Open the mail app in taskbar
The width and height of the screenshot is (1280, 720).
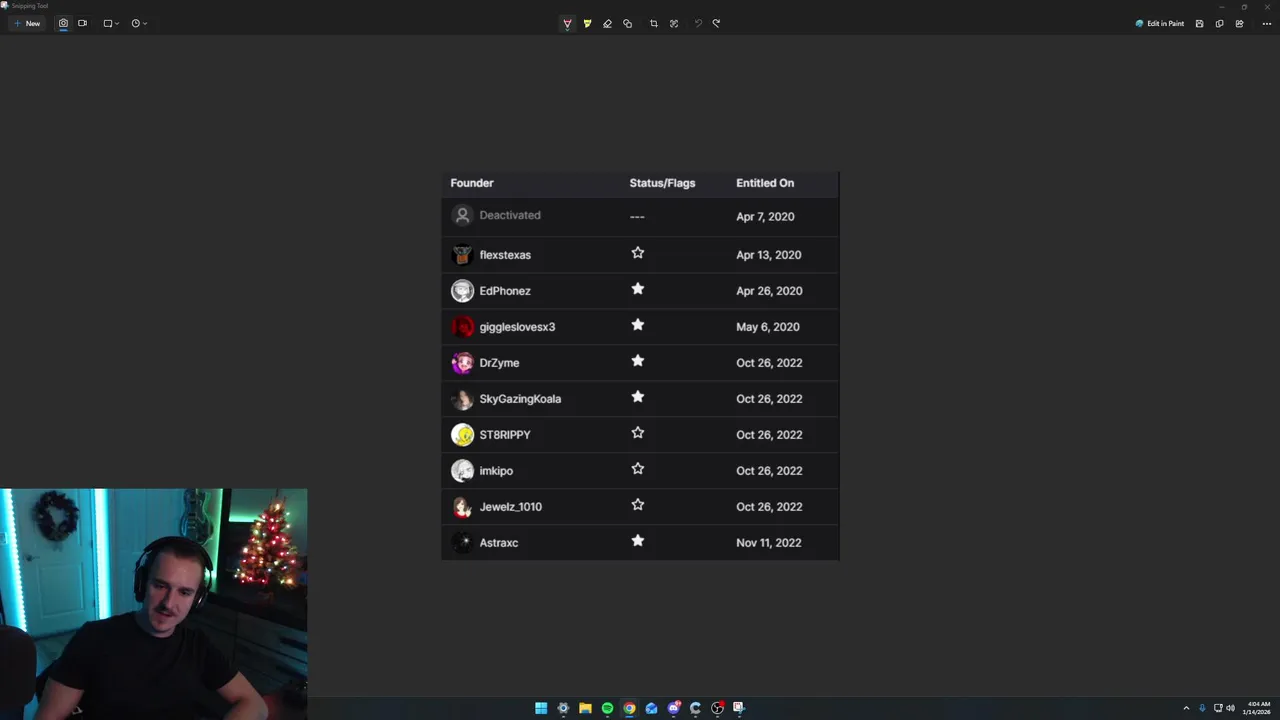coord(651,708)
